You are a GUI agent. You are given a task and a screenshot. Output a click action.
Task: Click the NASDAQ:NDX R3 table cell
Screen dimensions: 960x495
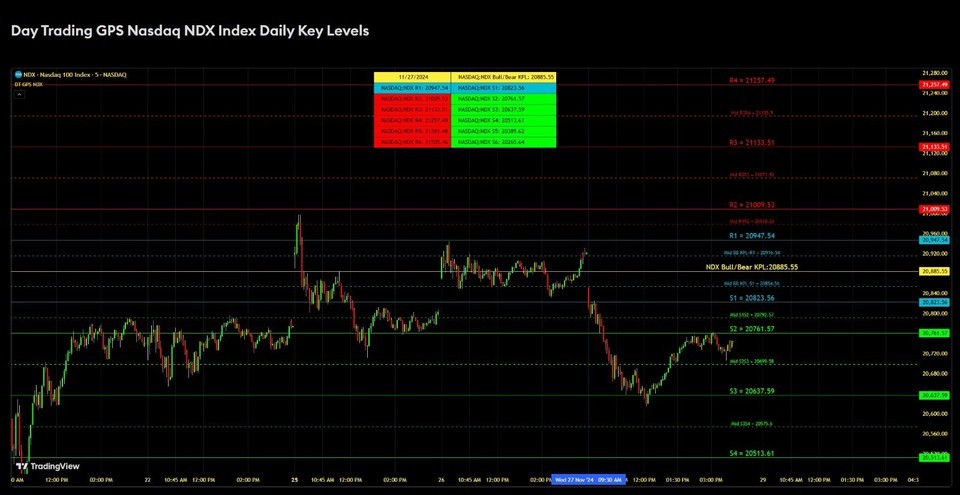click(412, 110)
